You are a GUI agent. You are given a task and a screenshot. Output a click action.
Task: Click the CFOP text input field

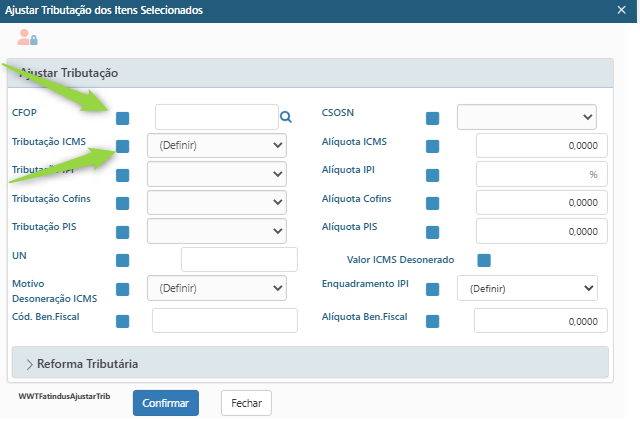pos(215,117)
